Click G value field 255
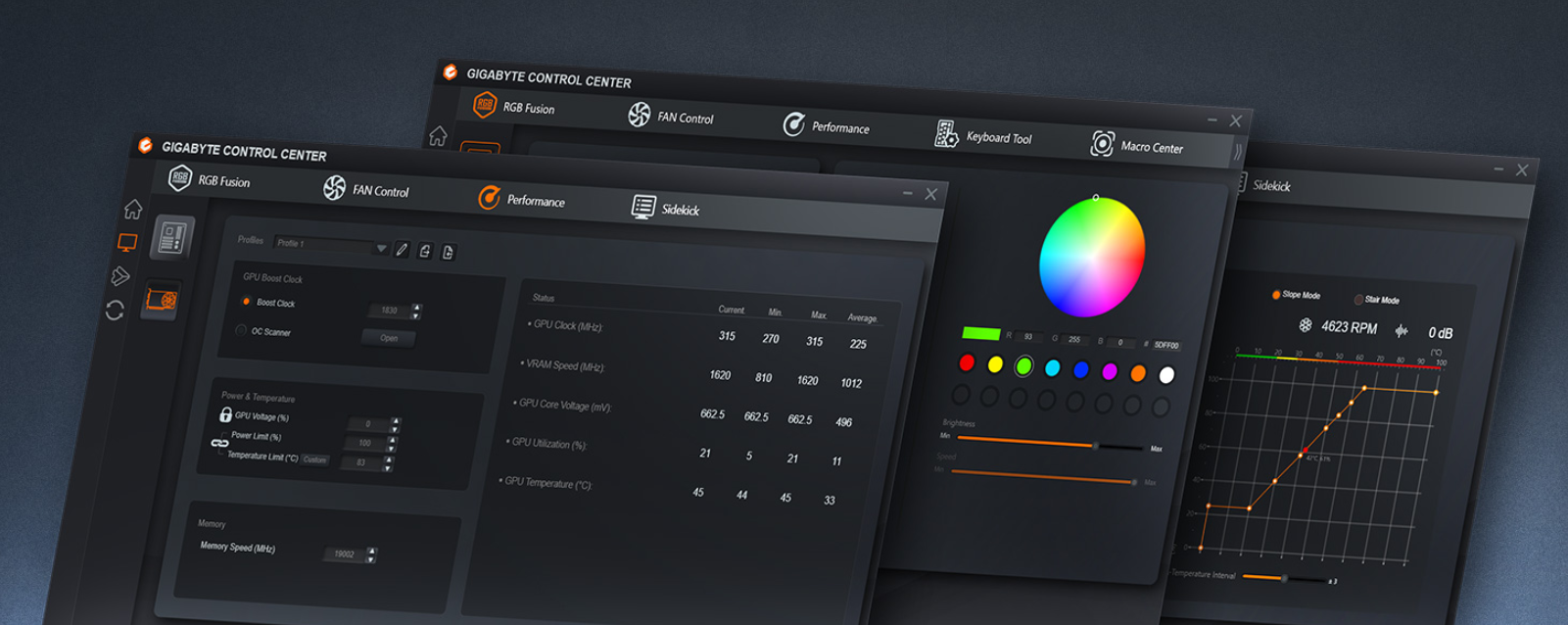The height and width of the screenshot is (625, 1568). [x=1074, y=339]
